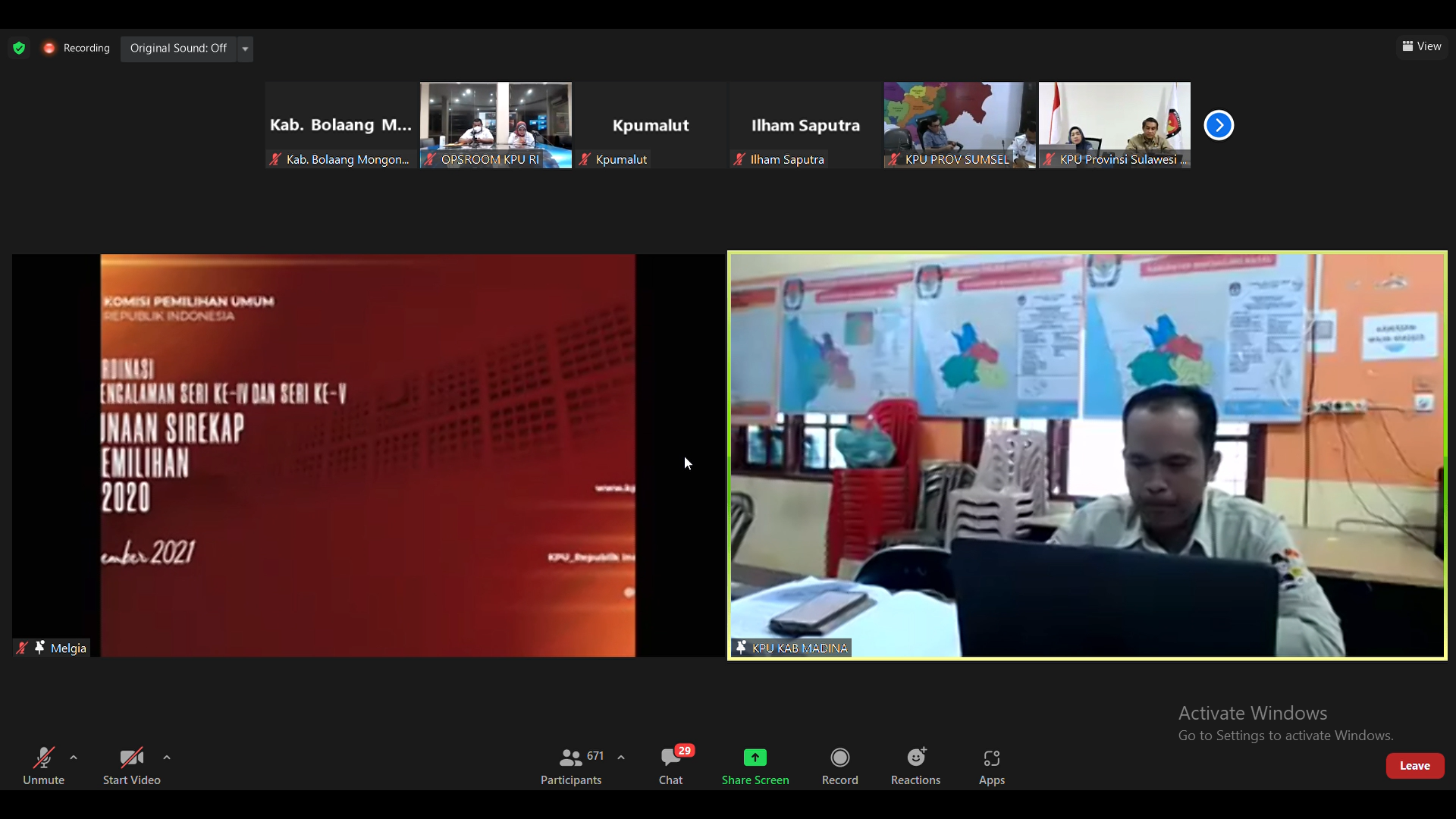Toggle Original Sound: Off button

point(178,49)
